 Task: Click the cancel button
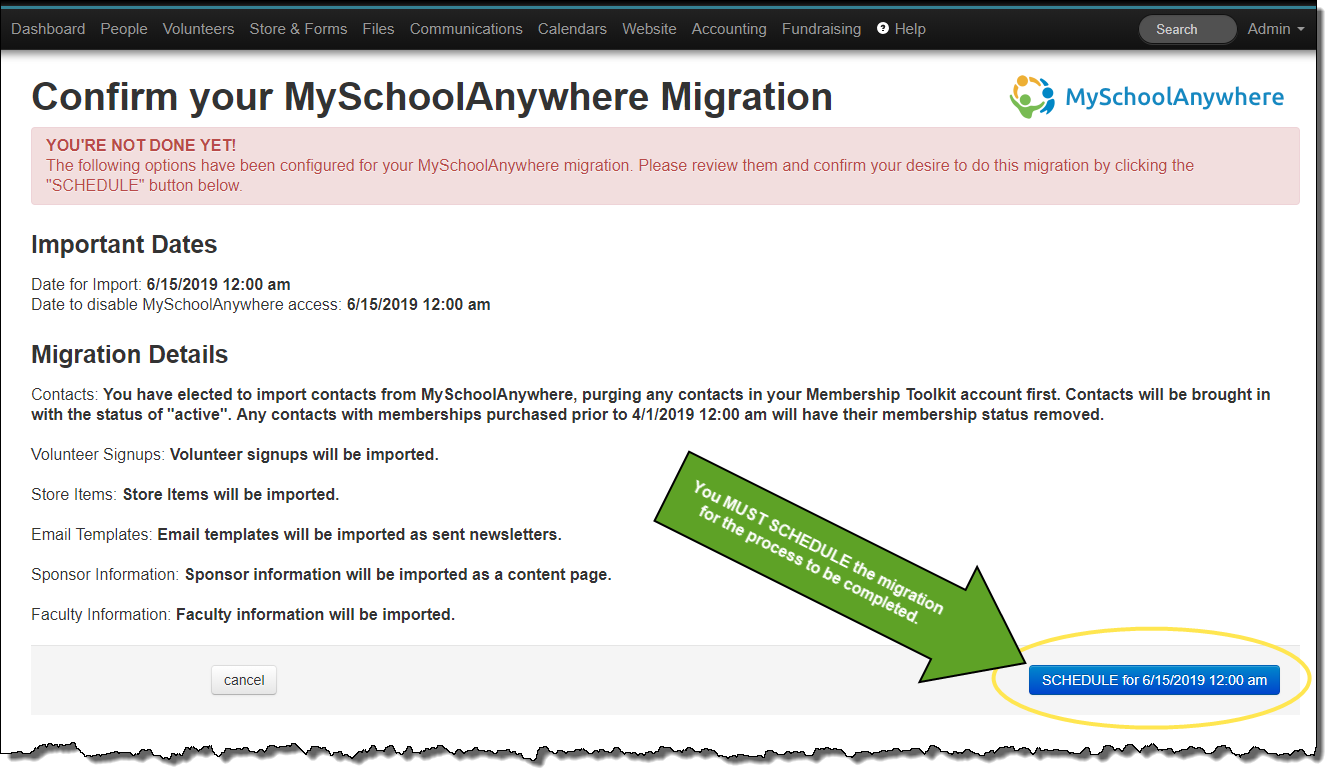click(244, 680)
